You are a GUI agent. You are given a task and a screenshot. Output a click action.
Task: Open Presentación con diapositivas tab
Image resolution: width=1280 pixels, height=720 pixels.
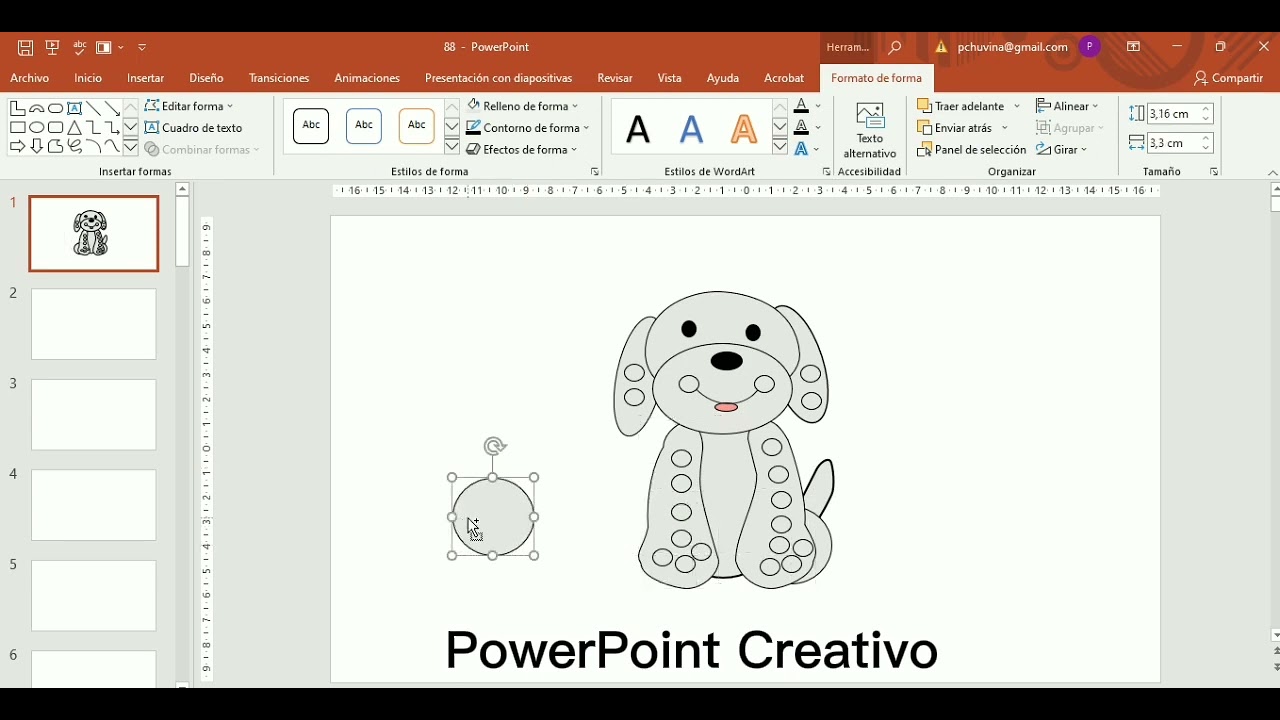(498, 78)
